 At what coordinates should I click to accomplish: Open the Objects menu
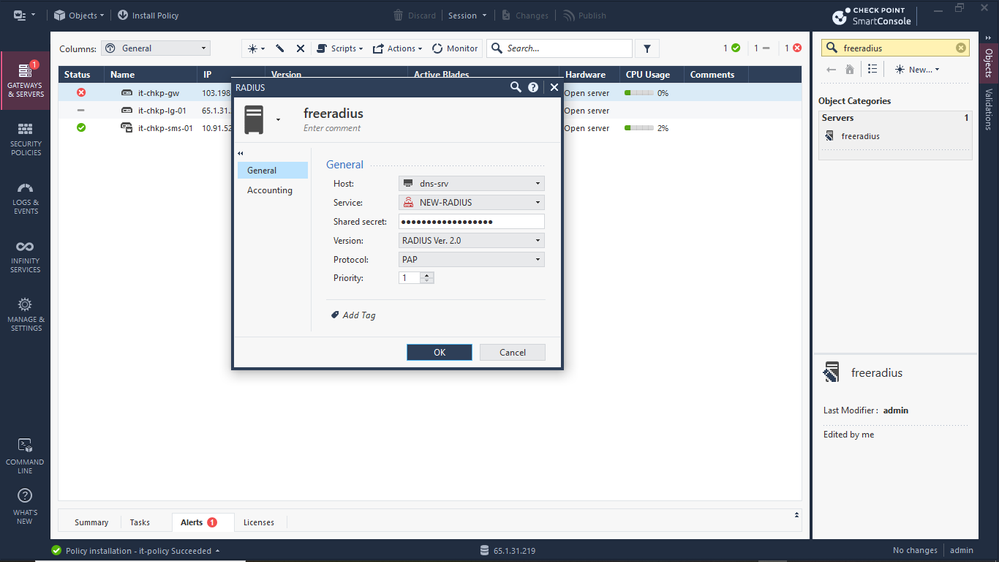(x=79, y=15)
